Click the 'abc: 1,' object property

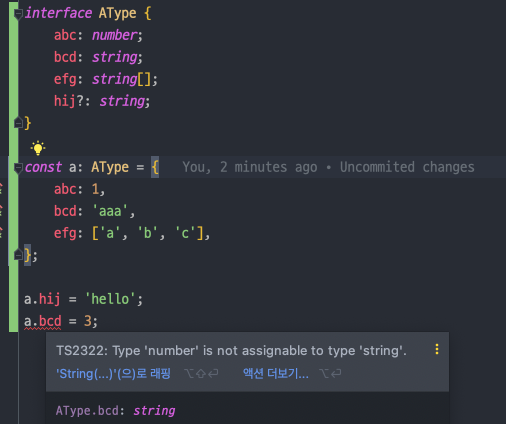(x=80, y=189)
